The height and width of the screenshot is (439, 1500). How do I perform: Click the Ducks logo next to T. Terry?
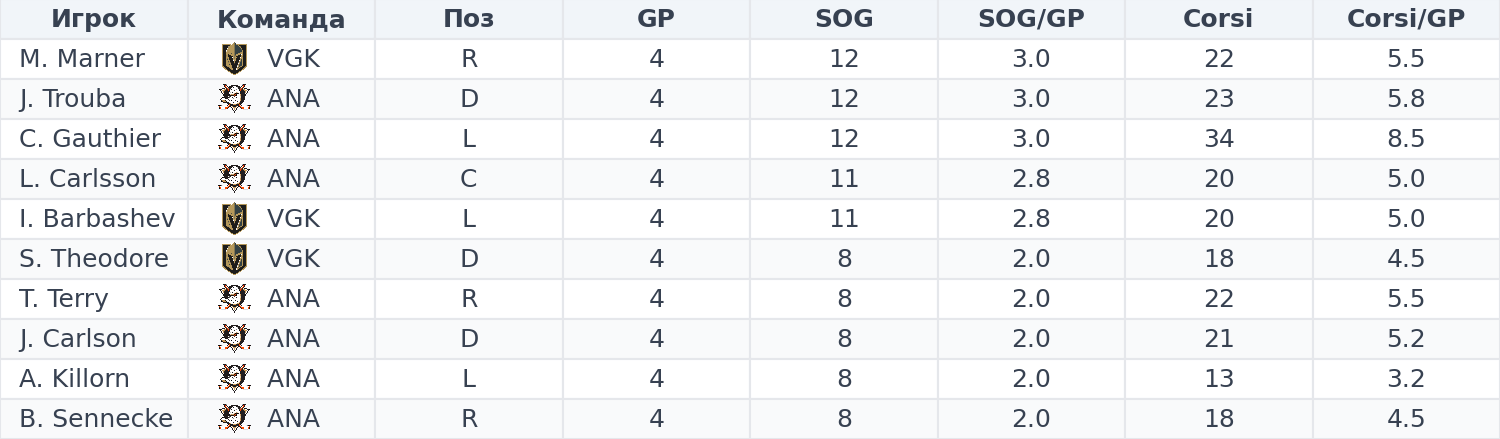click(x=234, y=299)
